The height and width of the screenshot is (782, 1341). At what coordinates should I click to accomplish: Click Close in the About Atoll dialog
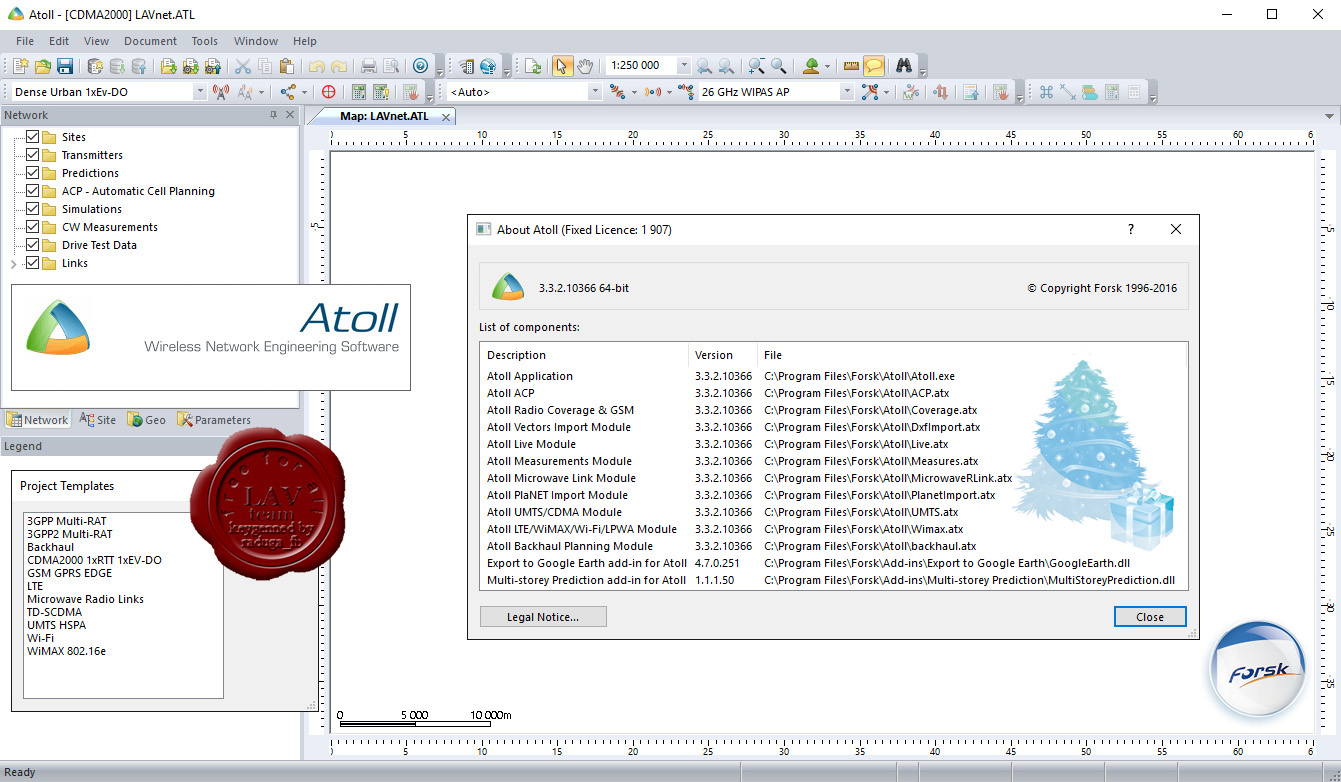click(1150, 617)
